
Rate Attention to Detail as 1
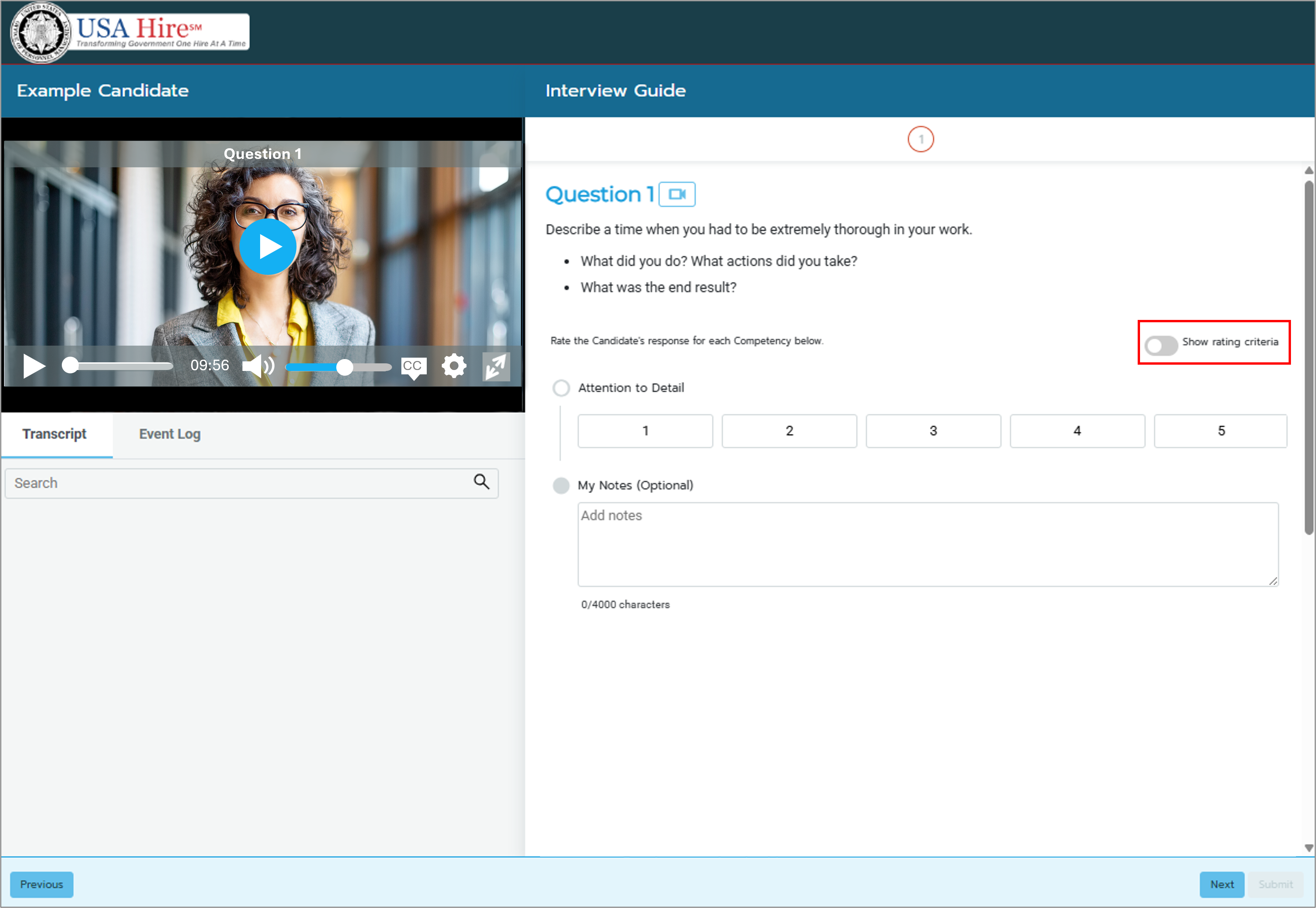coord(645,431)
